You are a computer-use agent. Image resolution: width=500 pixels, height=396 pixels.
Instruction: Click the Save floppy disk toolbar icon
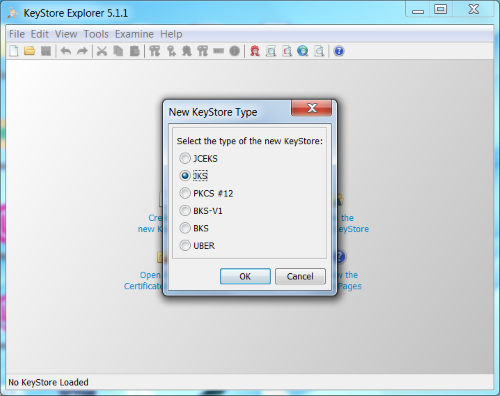coord(46,51)
